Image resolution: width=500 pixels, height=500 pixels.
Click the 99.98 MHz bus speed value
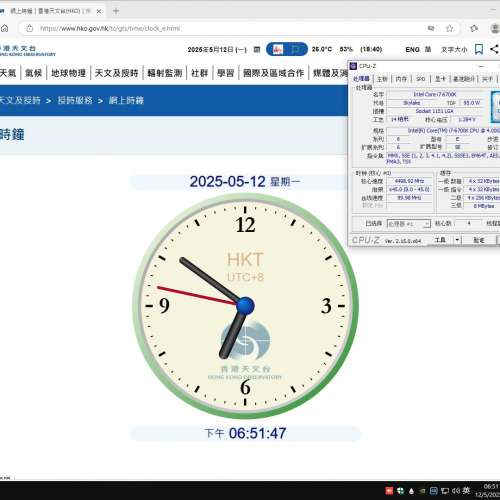(409, 198)
